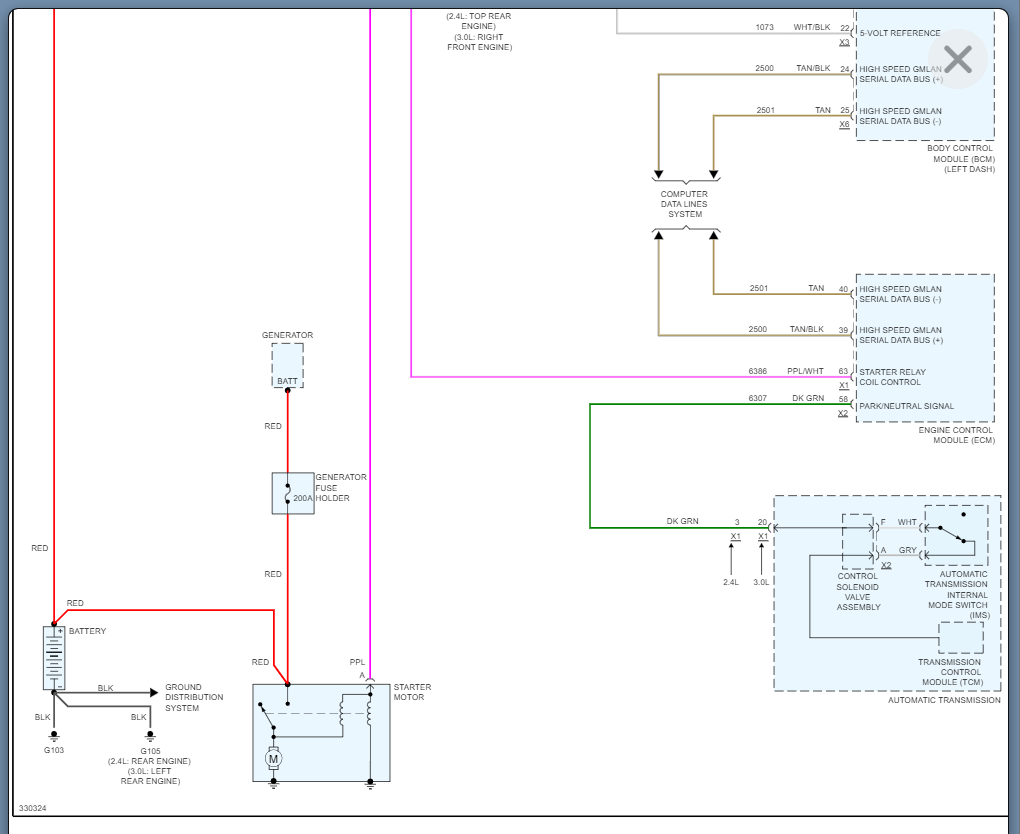Open the Ground Distribution System reference
1020x834 pixels.
[194, 697]
